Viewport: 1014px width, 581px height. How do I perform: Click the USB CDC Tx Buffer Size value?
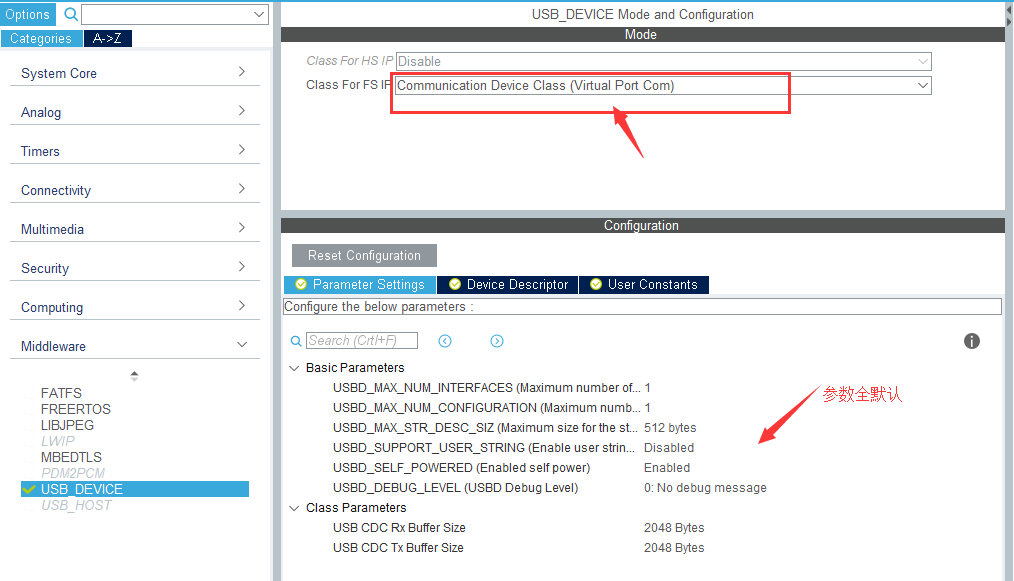coord(674,548)
